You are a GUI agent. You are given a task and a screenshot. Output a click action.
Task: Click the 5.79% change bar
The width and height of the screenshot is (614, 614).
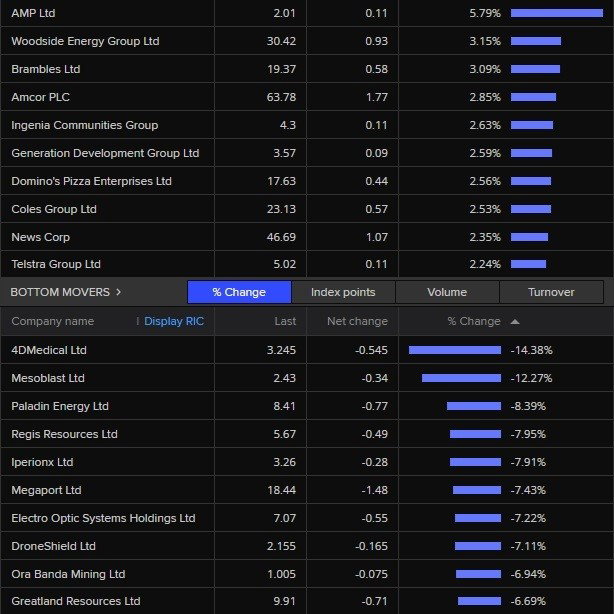[x=557, y=13]
